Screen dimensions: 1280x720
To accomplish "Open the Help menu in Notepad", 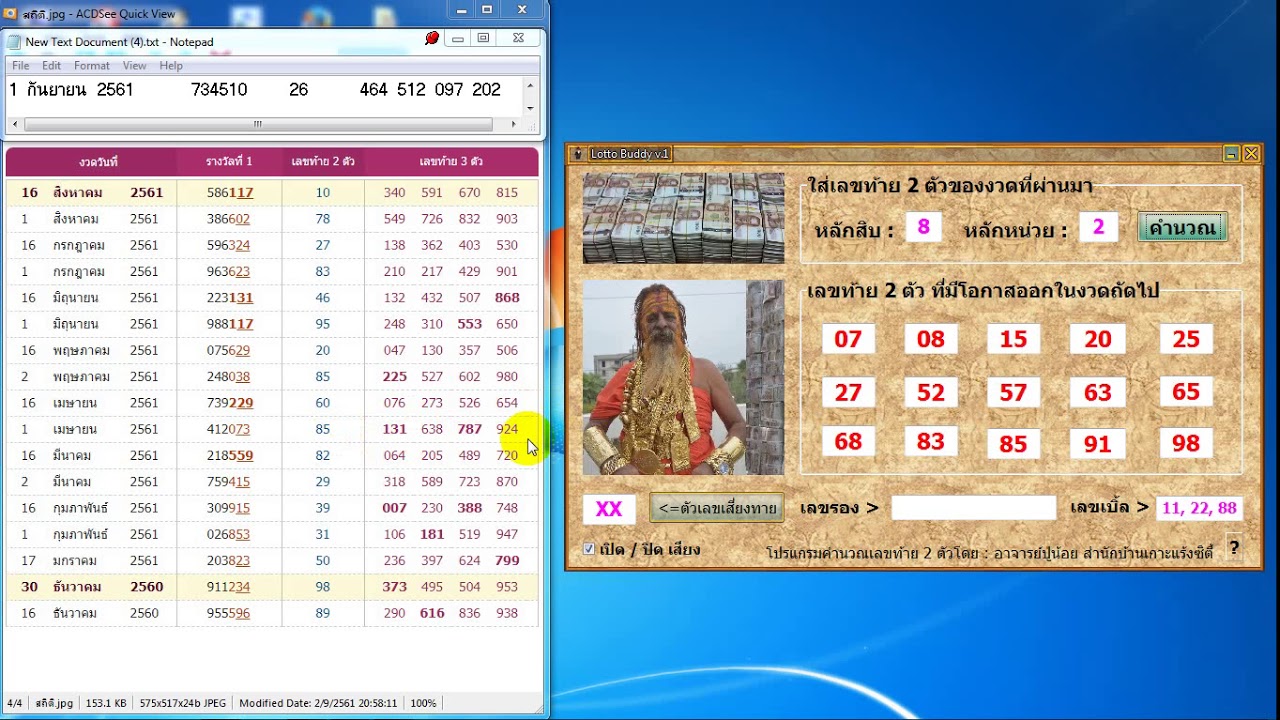I will (171, 65).
